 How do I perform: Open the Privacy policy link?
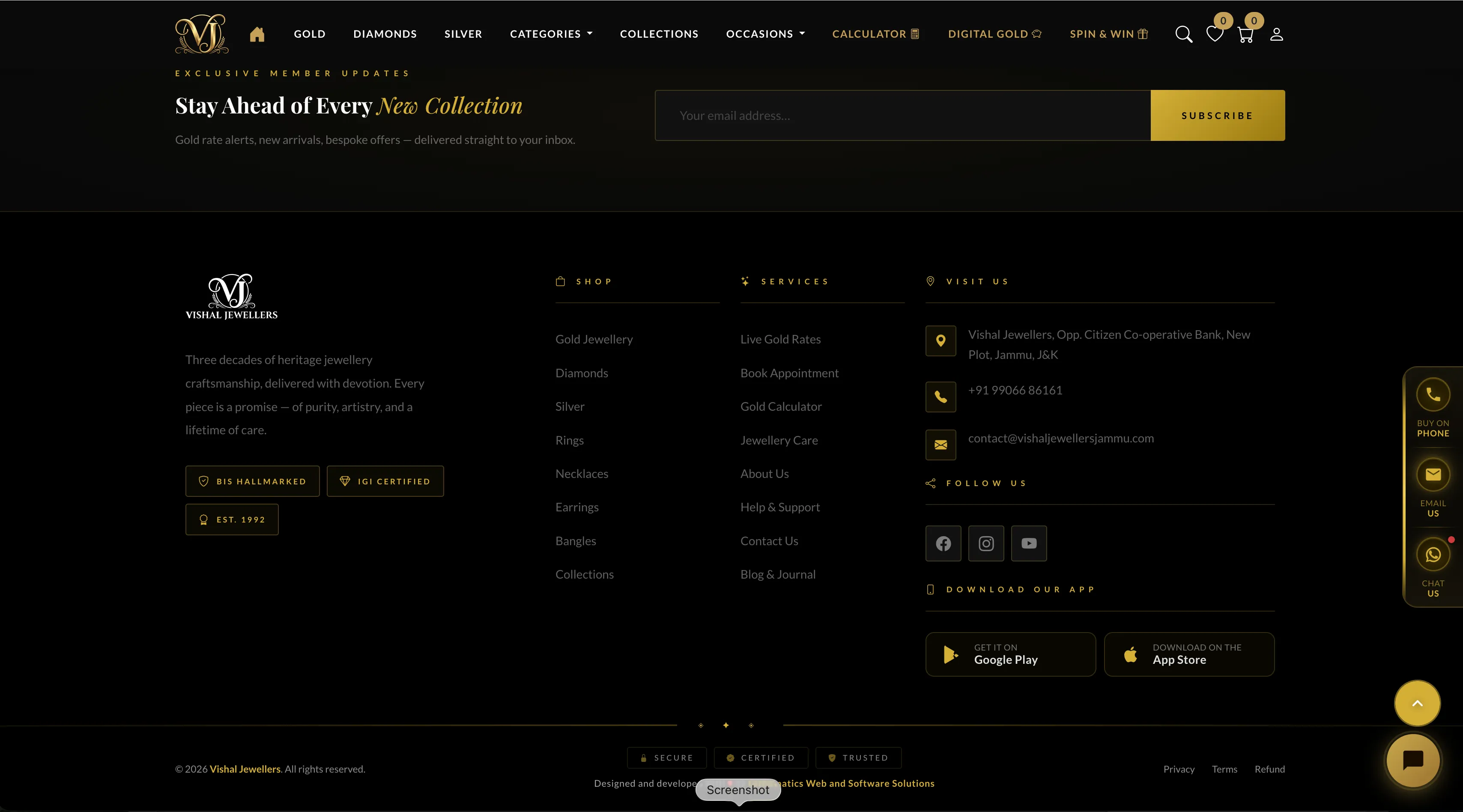tap(1179, 770)
